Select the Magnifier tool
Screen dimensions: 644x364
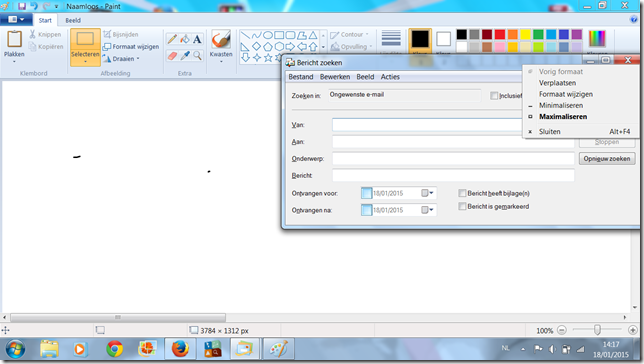(198, 55)
